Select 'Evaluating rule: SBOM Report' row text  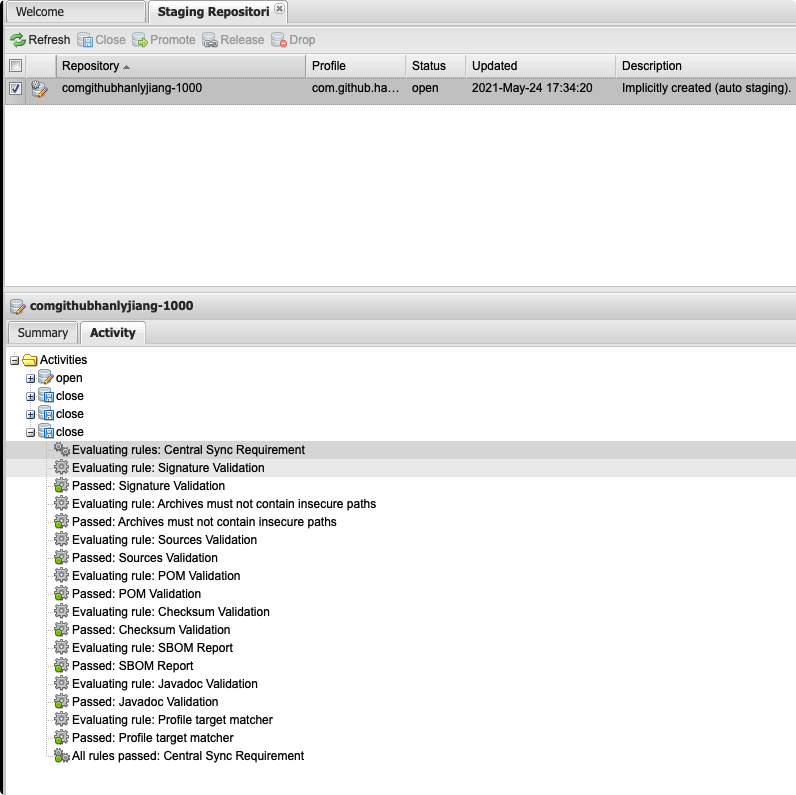pos(152,648)
